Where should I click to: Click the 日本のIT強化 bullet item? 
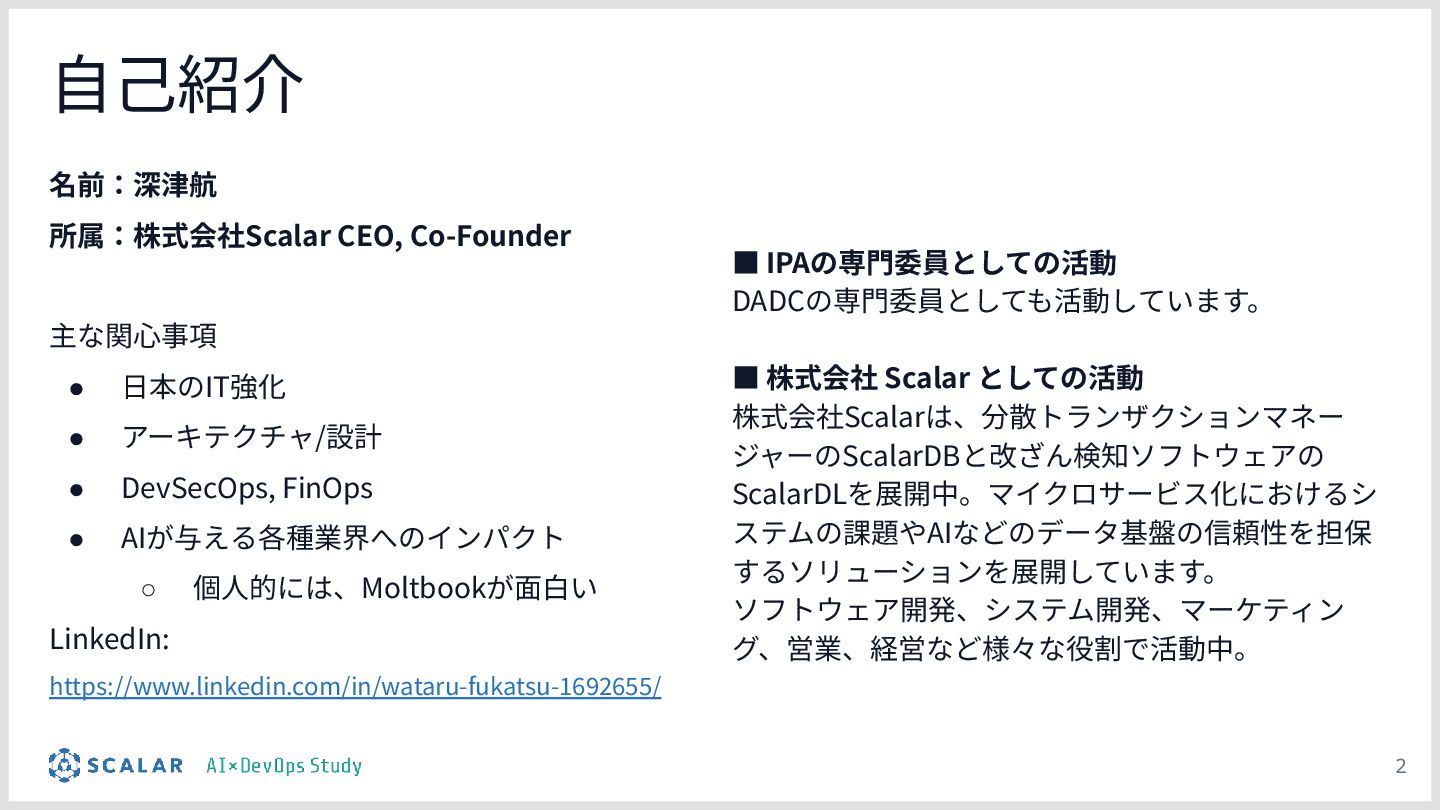click(204, 386)
